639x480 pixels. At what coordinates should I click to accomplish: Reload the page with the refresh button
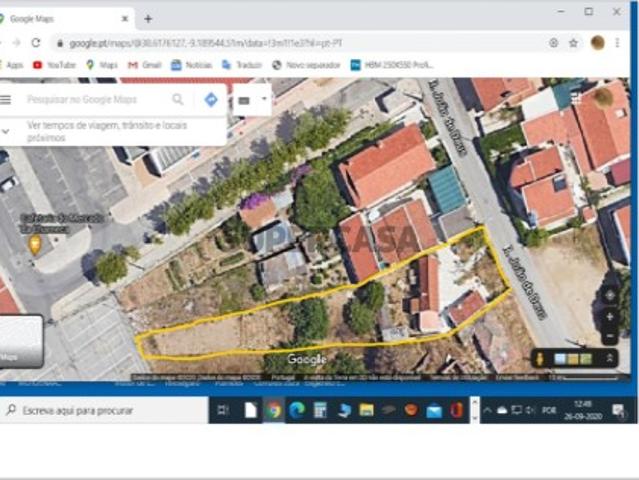click(x=36, y=43)
